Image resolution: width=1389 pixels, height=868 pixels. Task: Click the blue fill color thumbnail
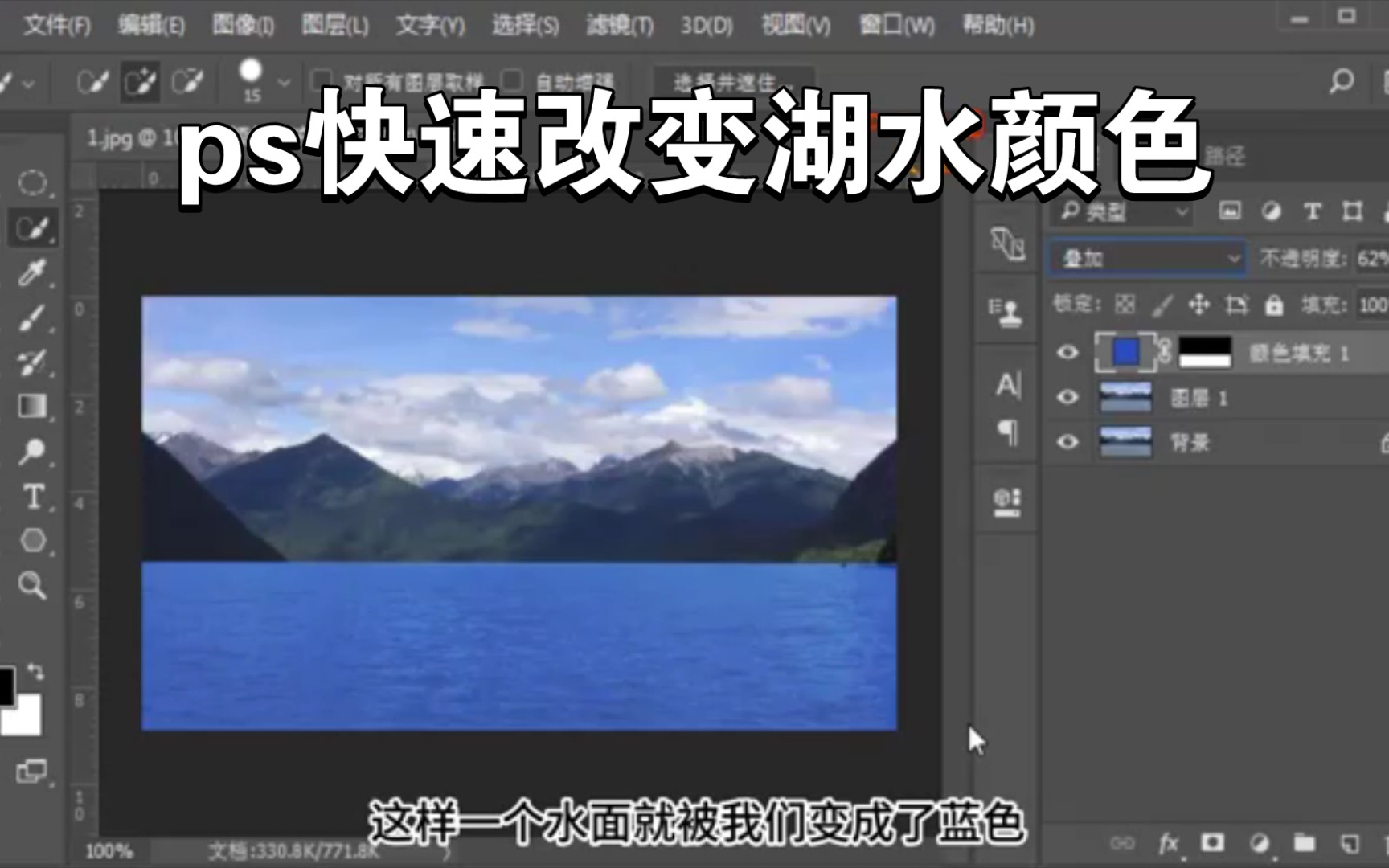click(1125, 352)
